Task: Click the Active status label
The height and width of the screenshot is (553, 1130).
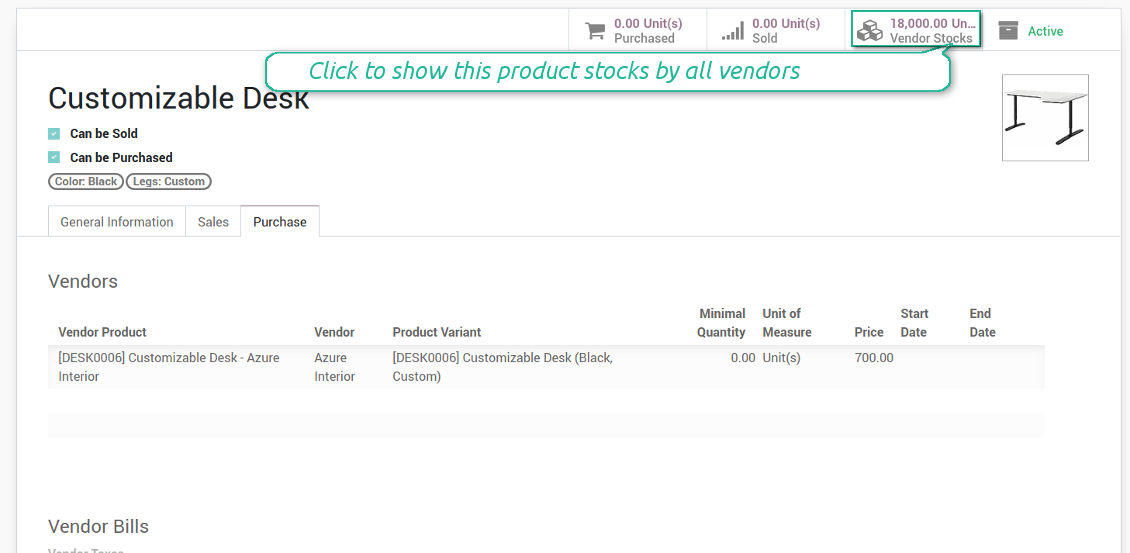Action: pyautogui.click(x=1045, y=31)
